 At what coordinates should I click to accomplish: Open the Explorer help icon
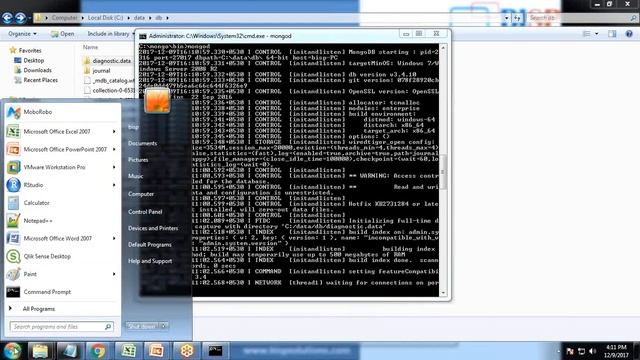click(629, 34)
